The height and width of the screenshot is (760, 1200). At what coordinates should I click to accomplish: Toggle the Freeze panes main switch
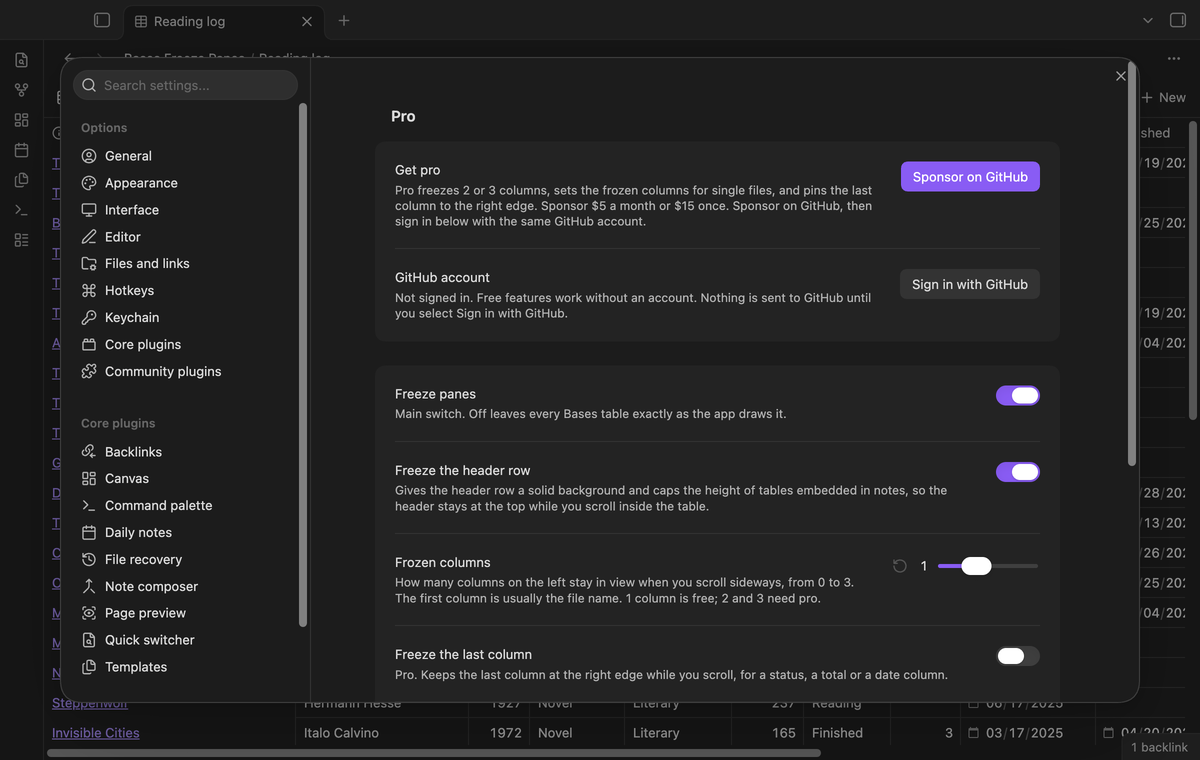point(1018,395)
